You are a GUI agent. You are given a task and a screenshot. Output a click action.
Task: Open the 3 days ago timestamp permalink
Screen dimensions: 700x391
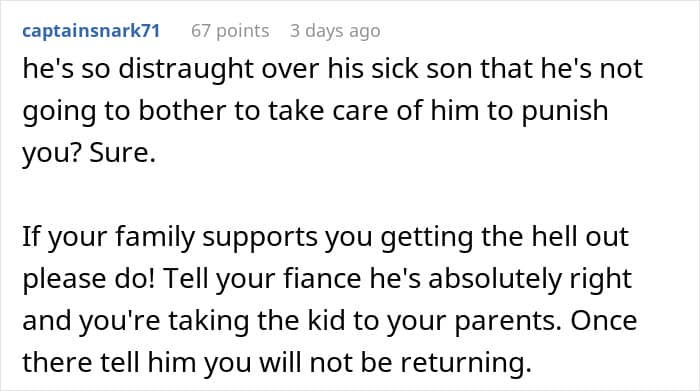[x=335, y=31]
